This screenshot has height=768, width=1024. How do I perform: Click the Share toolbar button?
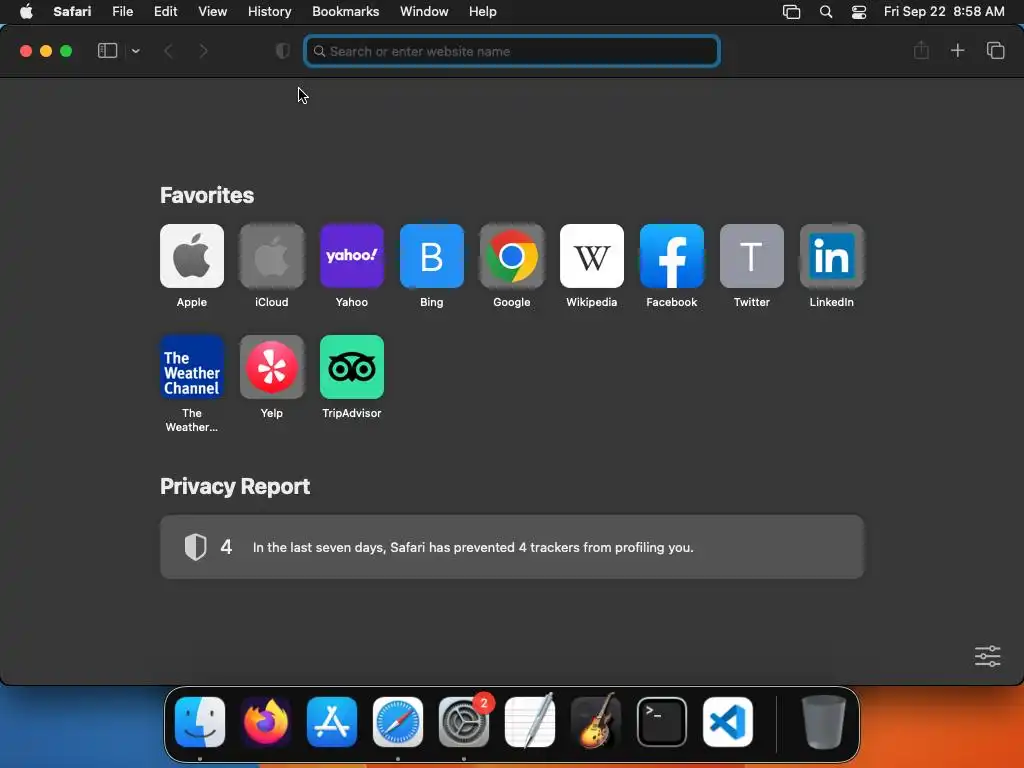(921, 50)
